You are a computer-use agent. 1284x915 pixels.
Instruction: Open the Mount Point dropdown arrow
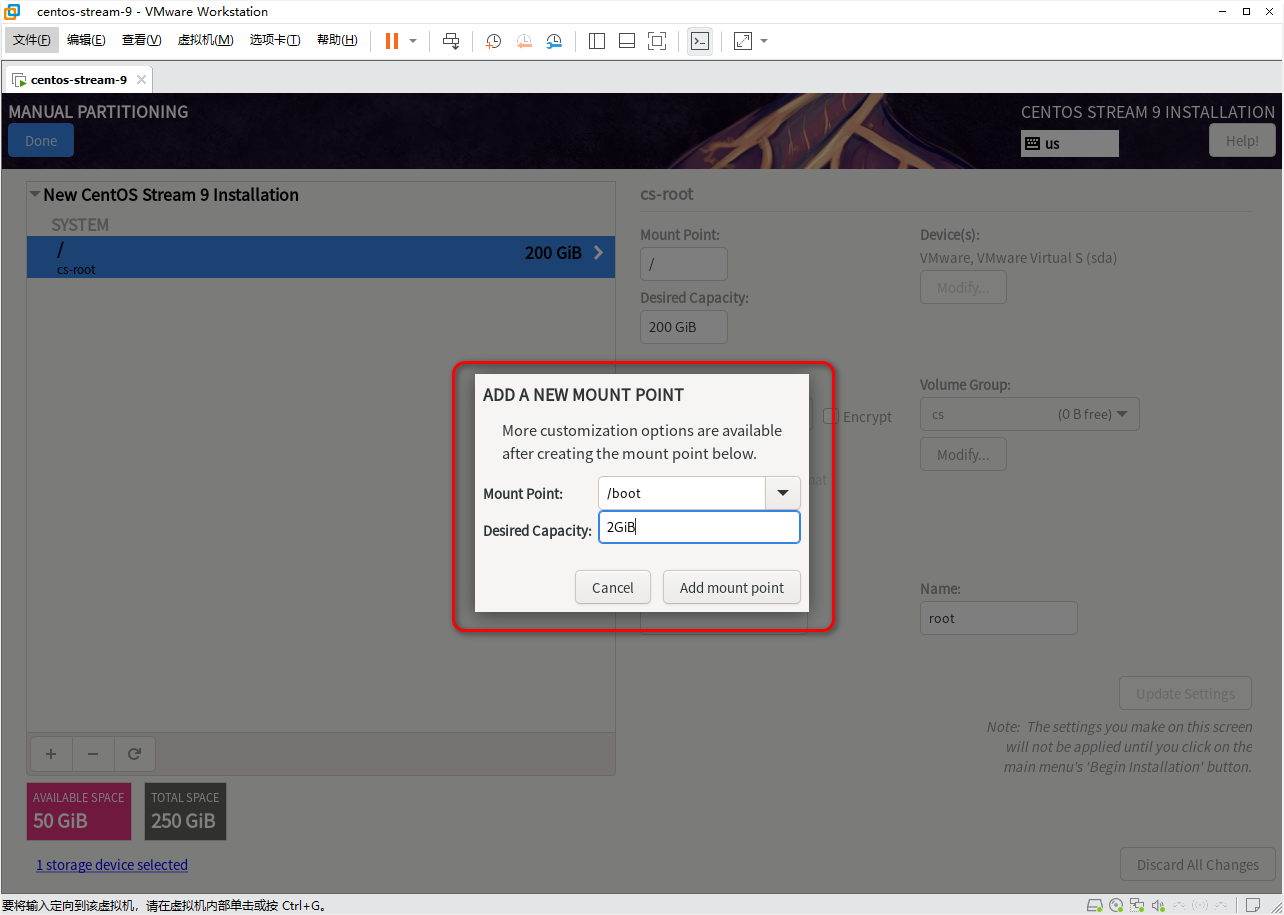pos(782,493)
